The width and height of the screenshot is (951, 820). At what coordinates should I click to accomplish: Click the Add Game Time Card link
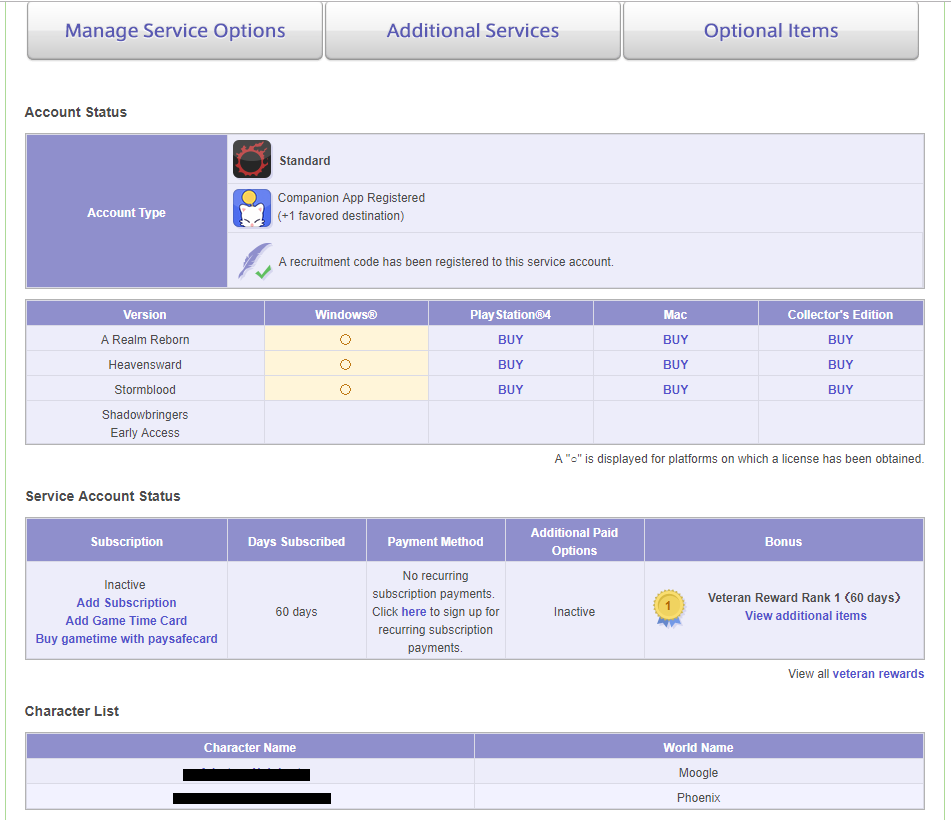point(126,620)
